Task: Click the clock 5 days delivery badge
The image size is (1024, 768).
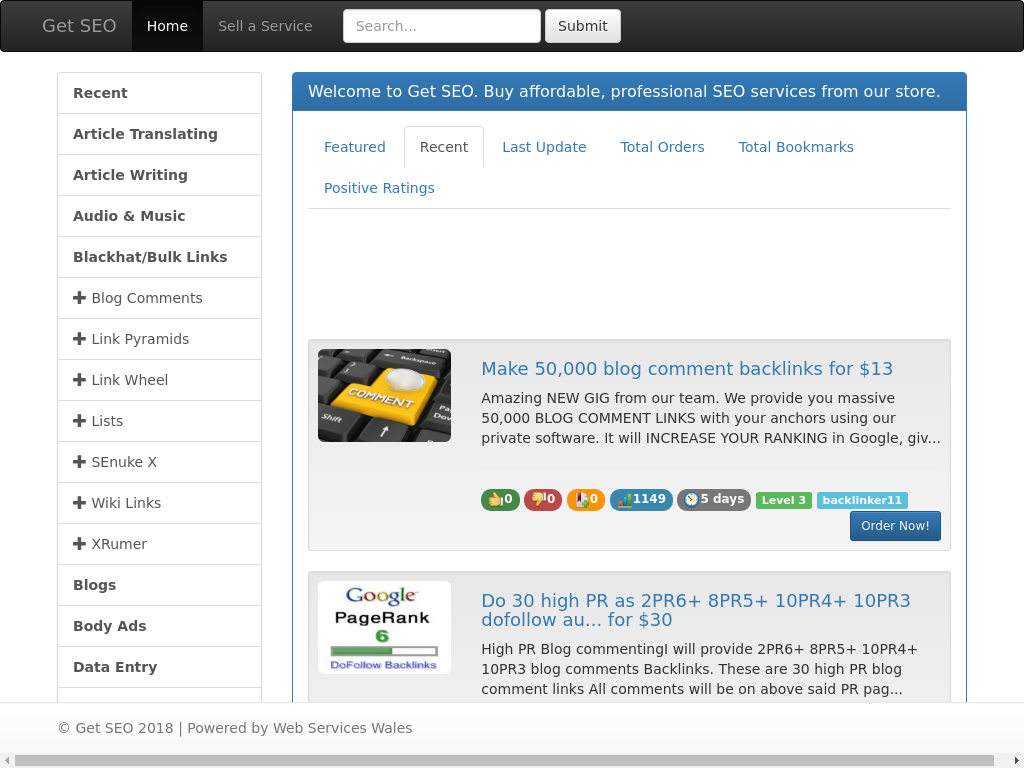Action: tap(714, 500)
